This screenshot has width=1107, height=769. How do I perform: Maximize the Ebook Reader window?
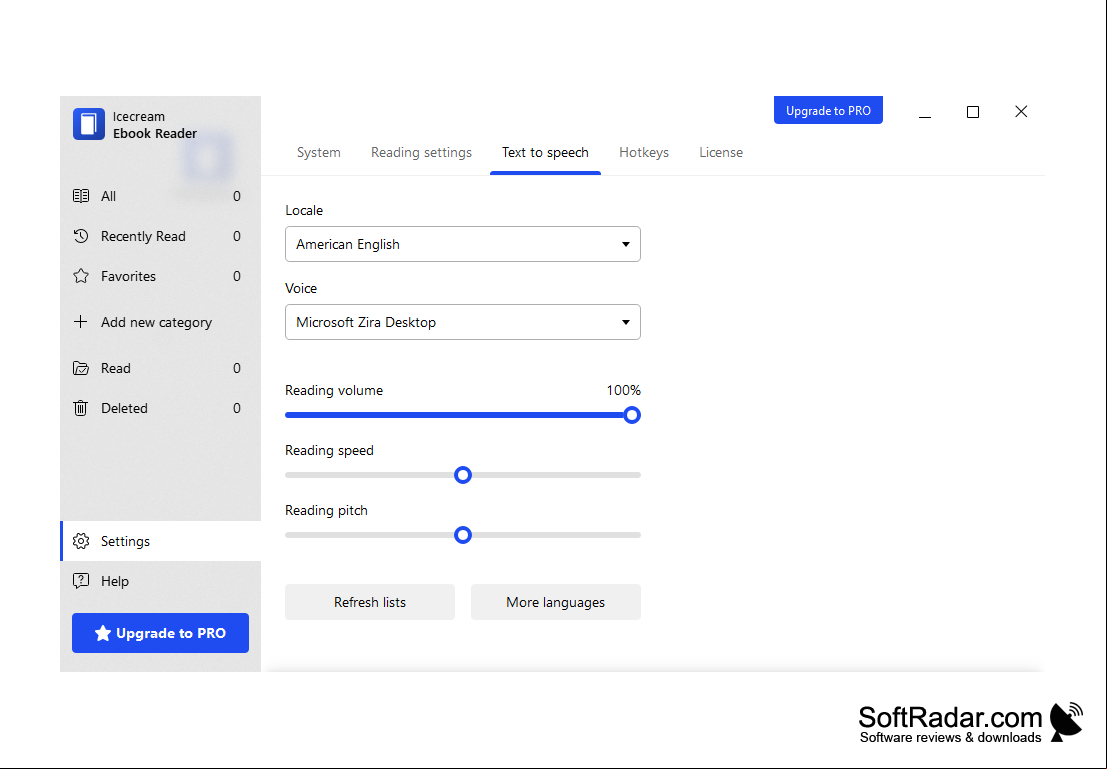(x=973, y=112)
